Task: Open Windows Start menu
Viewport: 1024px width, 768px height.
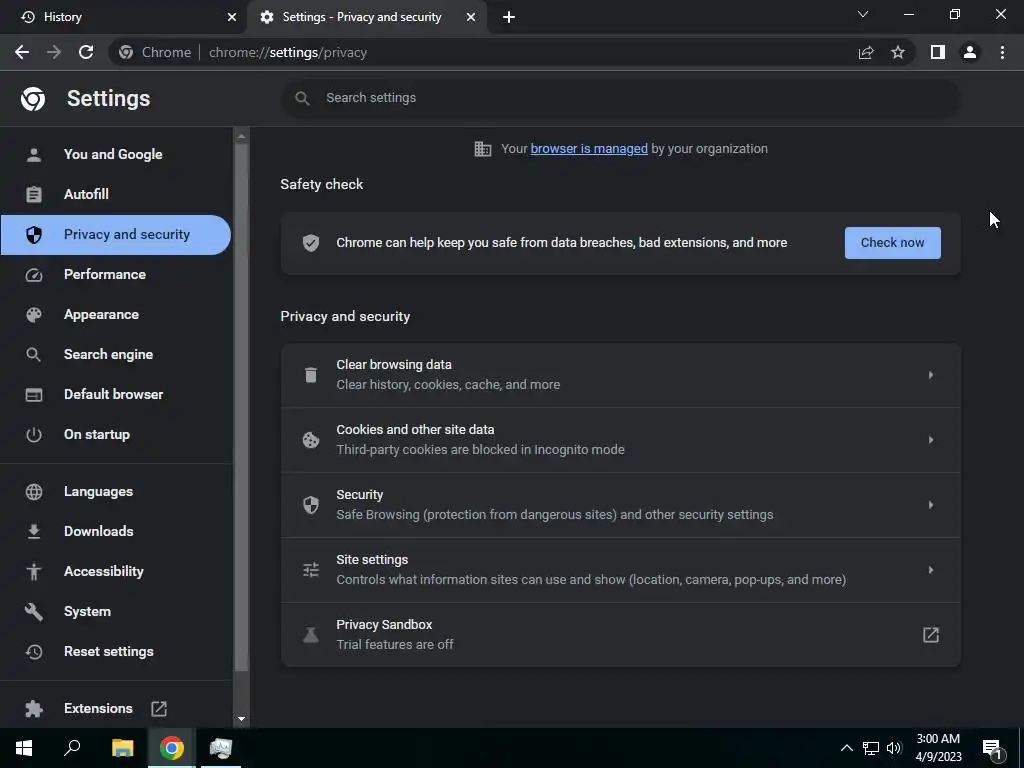Action: pos(24,748)
